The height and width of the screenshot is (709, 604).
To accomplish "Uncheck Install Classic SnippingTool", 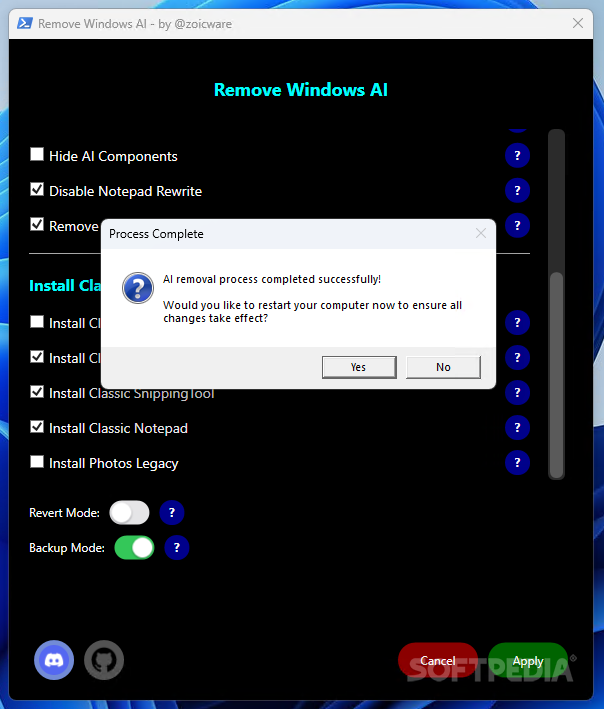I will point(37,391).
